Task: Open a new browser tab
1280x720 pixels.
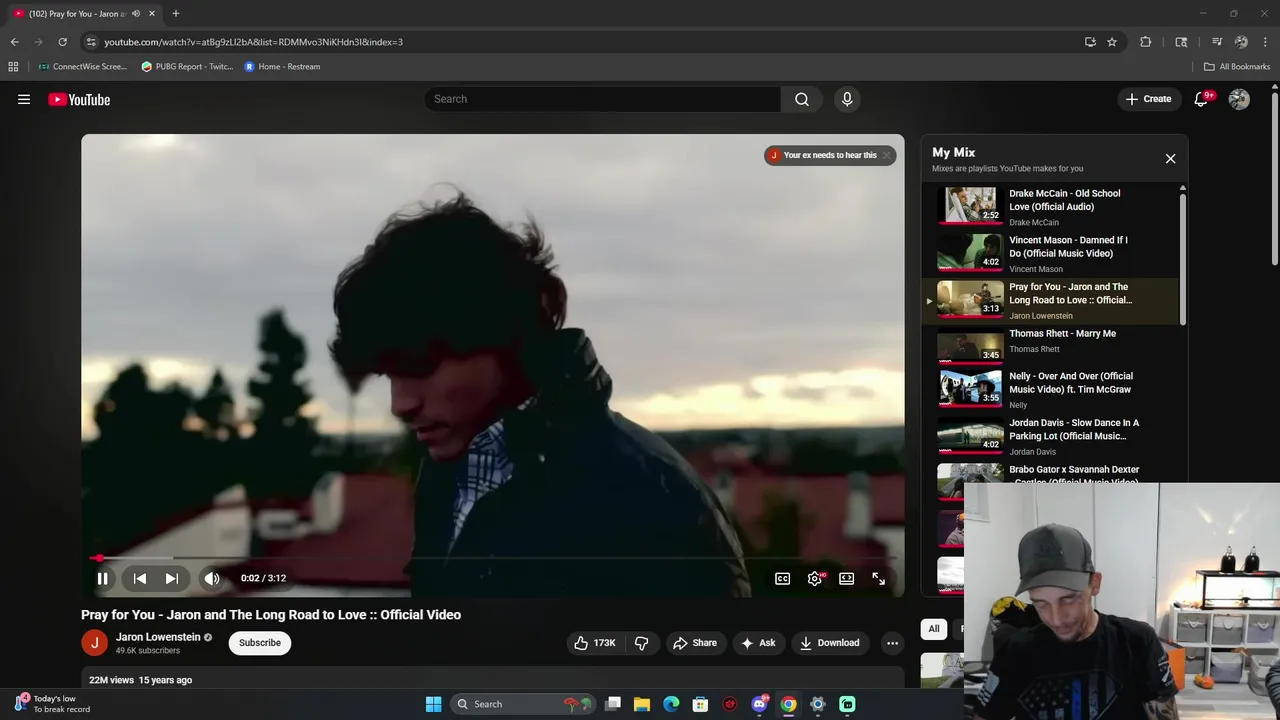Action: click(175, 13)
